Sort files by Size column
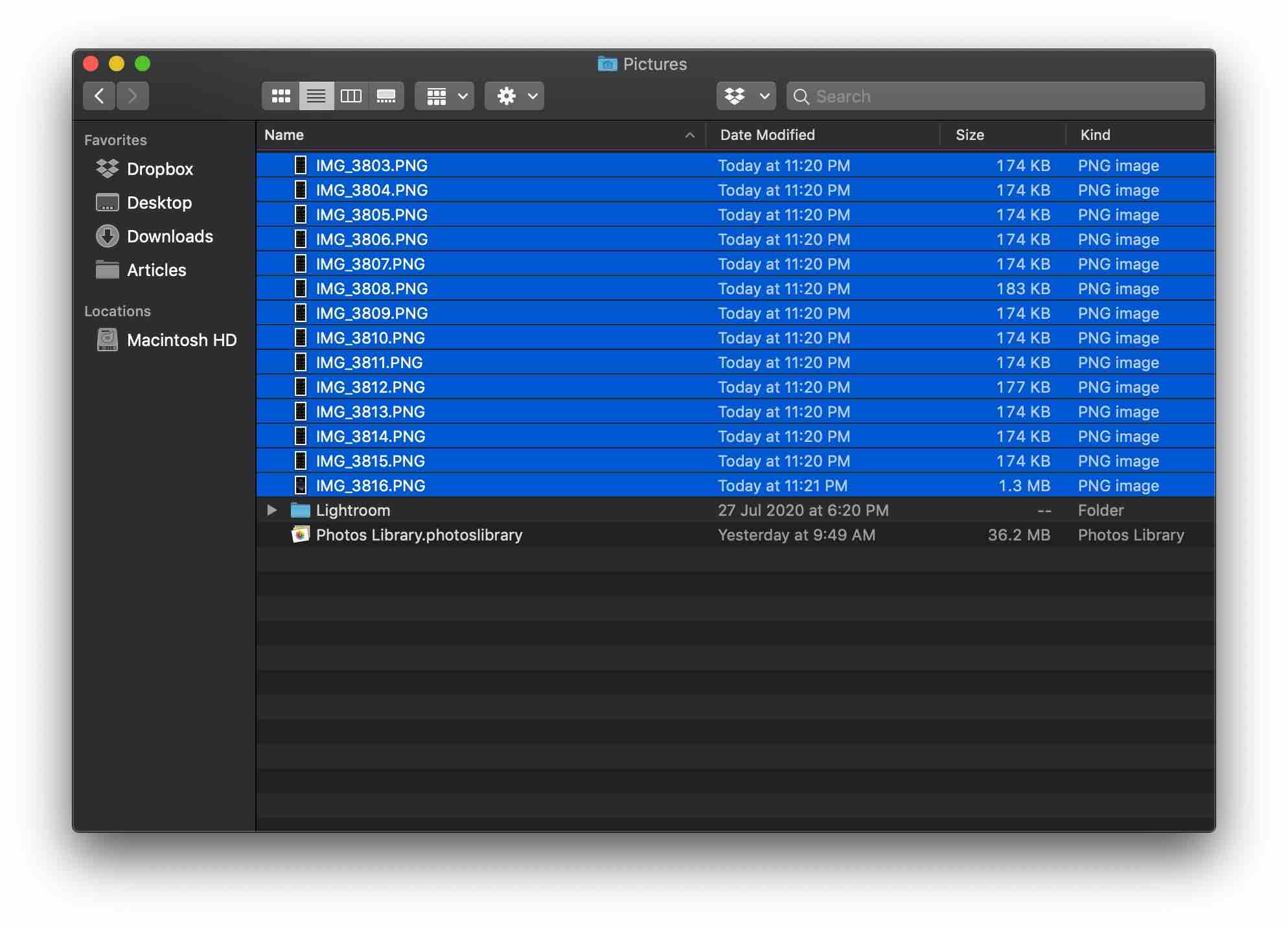 (x=969, y=135)
